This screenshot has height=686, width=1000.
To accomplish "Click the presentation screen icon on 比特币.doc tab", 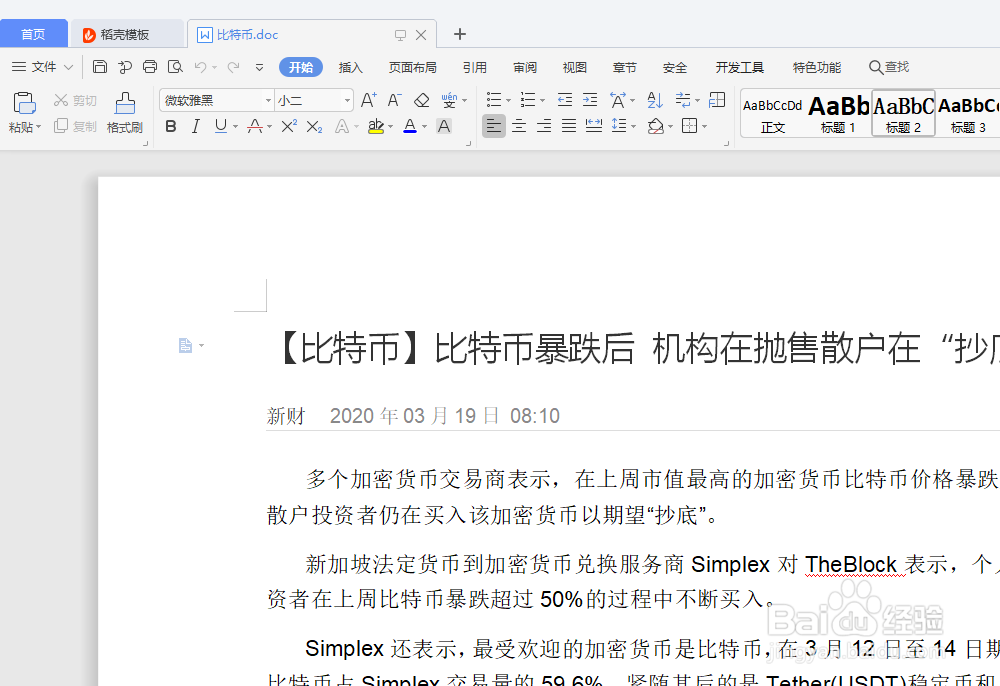I will pos(400,35).
